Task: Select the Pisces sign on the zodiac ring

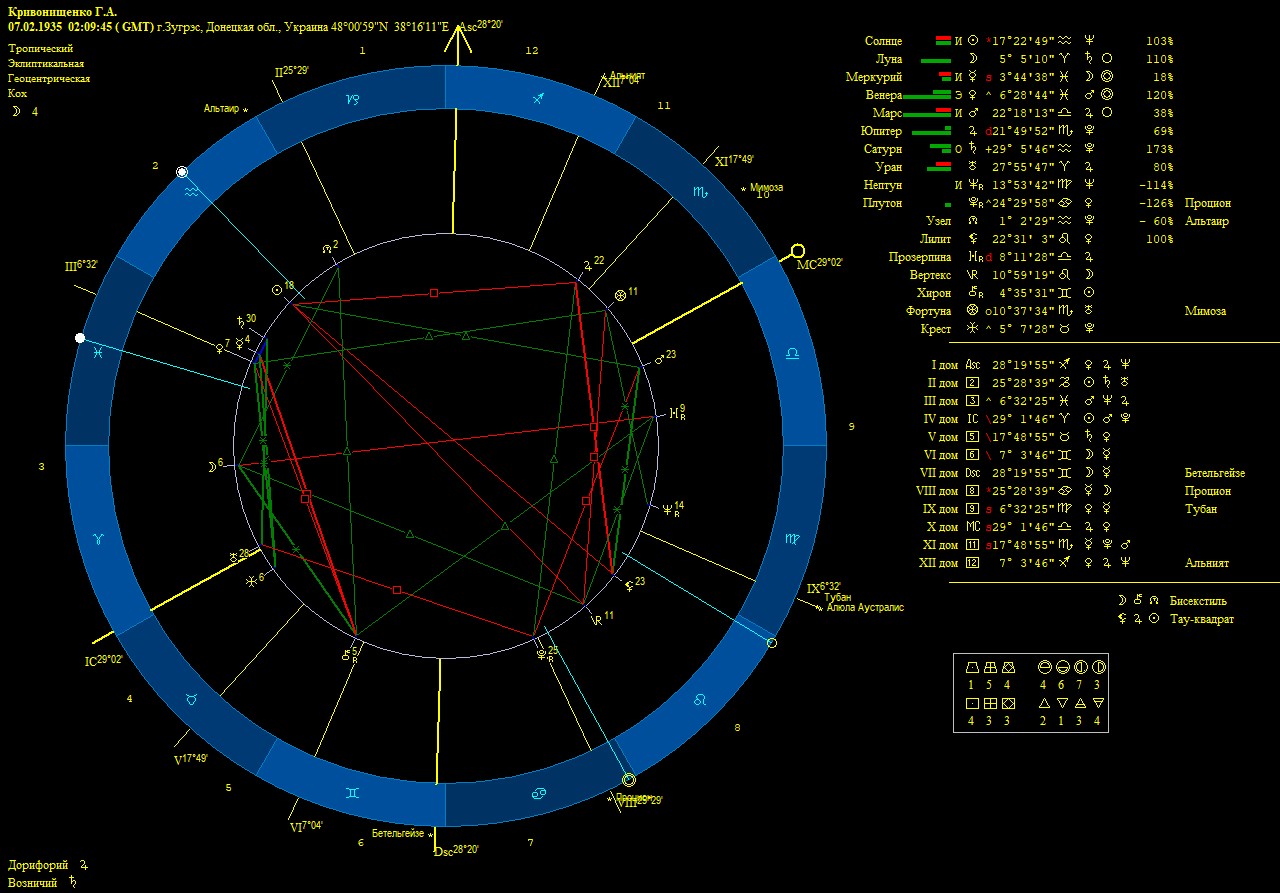Action: point(97,354)
